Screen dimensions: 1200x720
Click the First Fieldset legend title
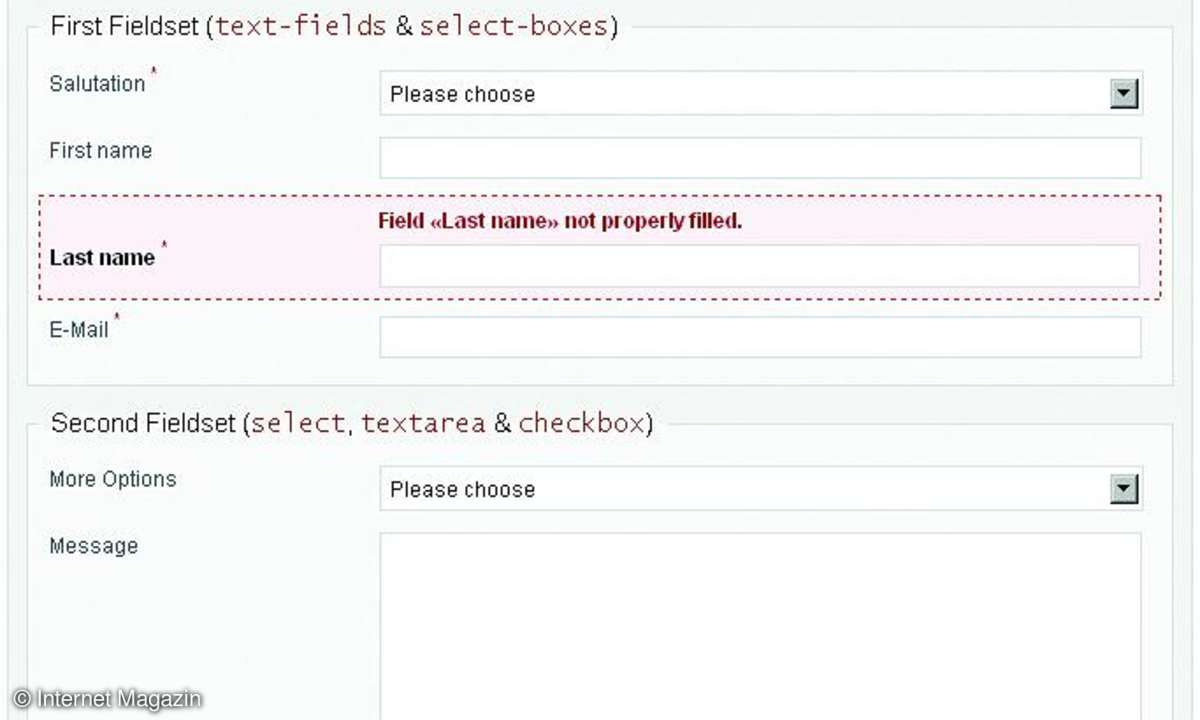tap(334, 26)
